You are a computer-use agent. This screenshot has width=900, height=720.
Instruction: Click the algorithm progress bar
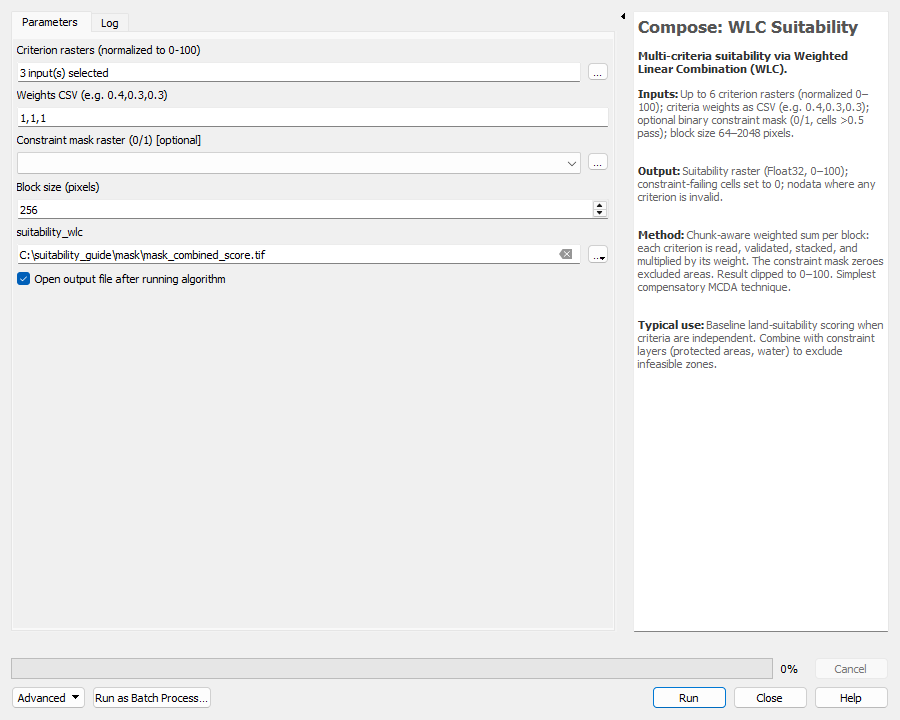pos(392,668)
